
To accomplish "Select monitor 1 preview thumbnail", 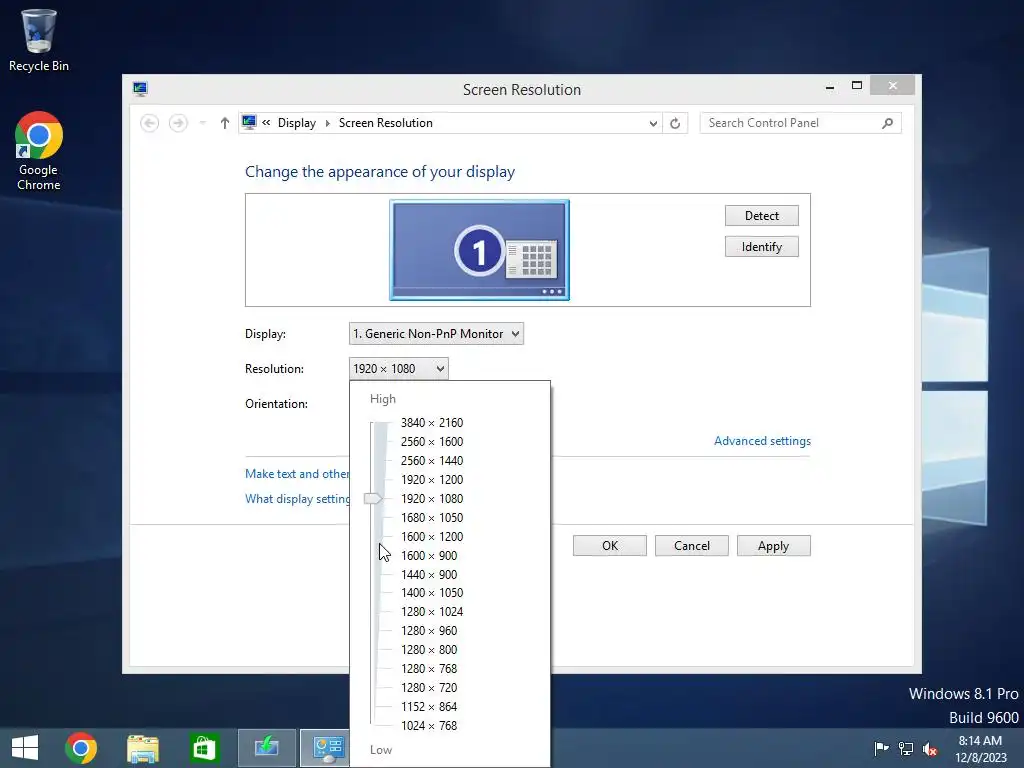I will pyautogui.click(x=479, y=250).
